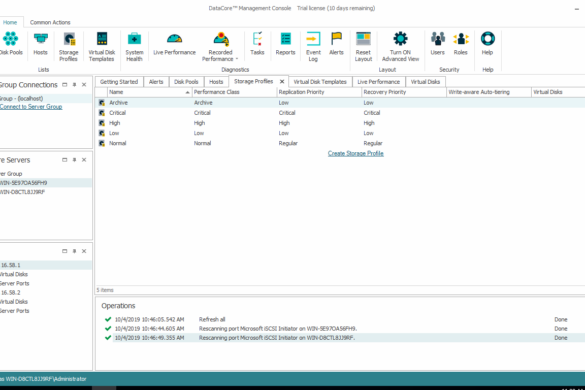The width and height of the screenshot is (585, 390).
Task: Turn ON Advanced View gear icon
Action: (400, 46)
